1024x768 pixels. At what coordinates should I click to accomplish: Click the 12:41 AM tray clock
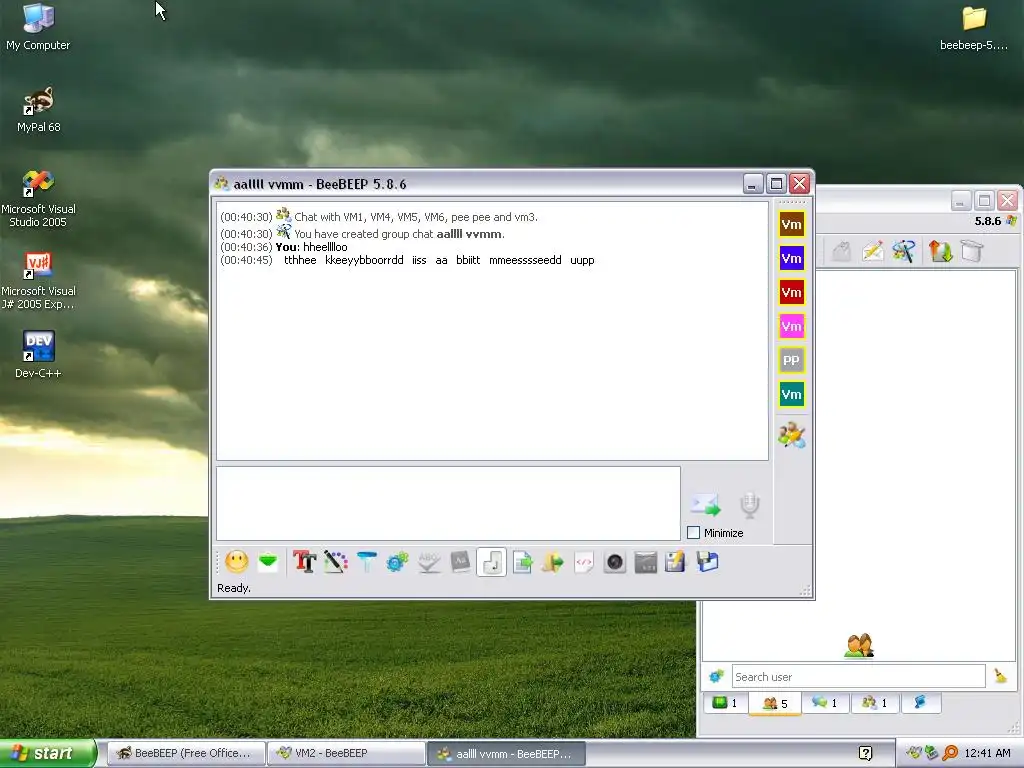pos(987,754)
